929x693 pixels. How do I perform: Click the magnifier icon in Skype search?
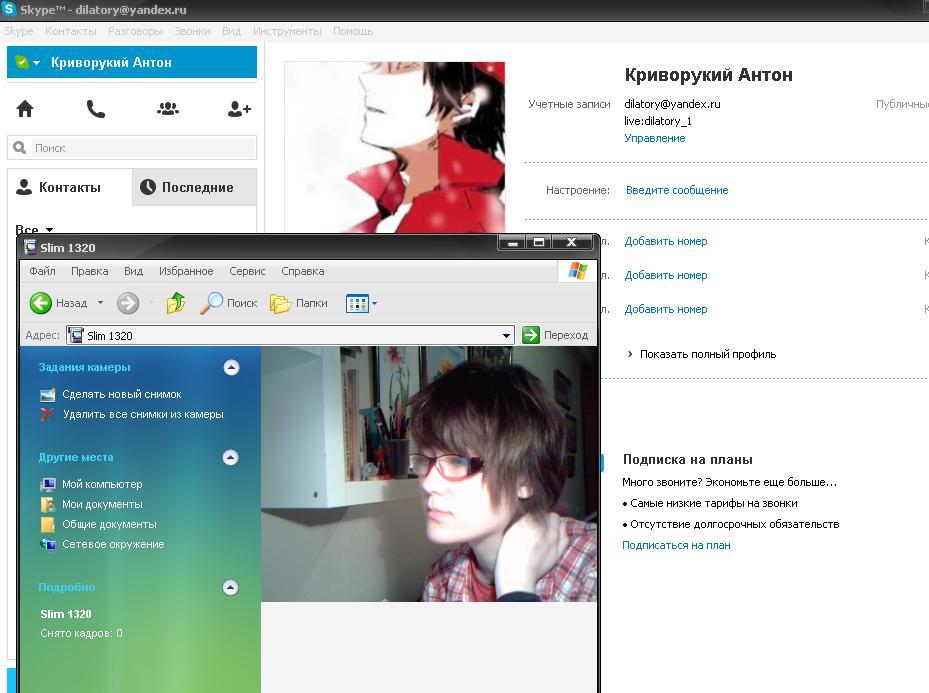pos(20,147)
